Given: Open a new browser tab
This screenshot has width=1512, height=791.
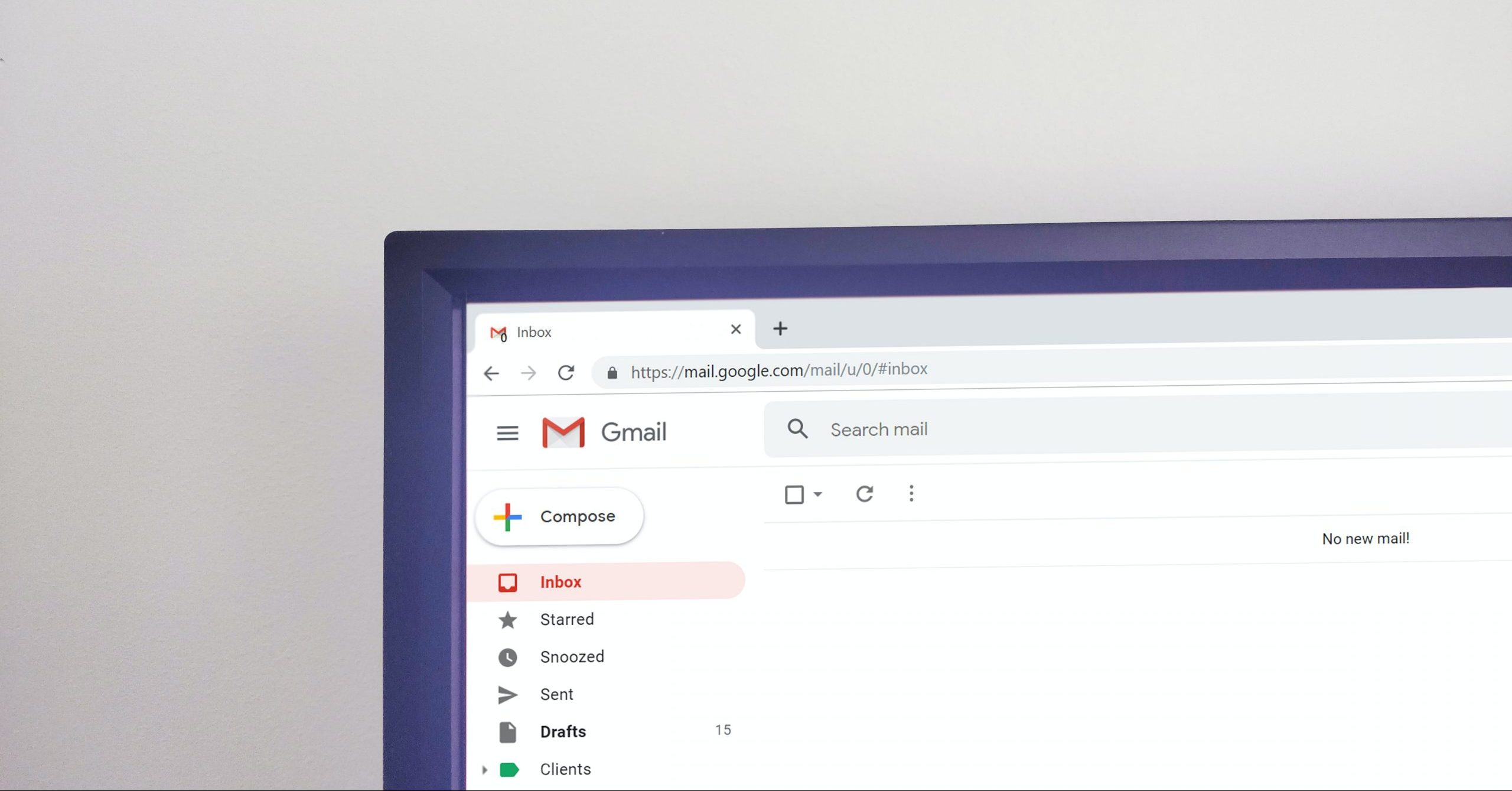Looking at the screenshot, I should point(780,329).
